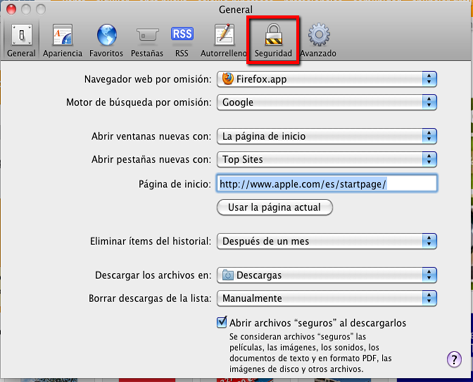Open the Seguridad lock pane
The width and height of the screenshot is (473, 382).
273,40
